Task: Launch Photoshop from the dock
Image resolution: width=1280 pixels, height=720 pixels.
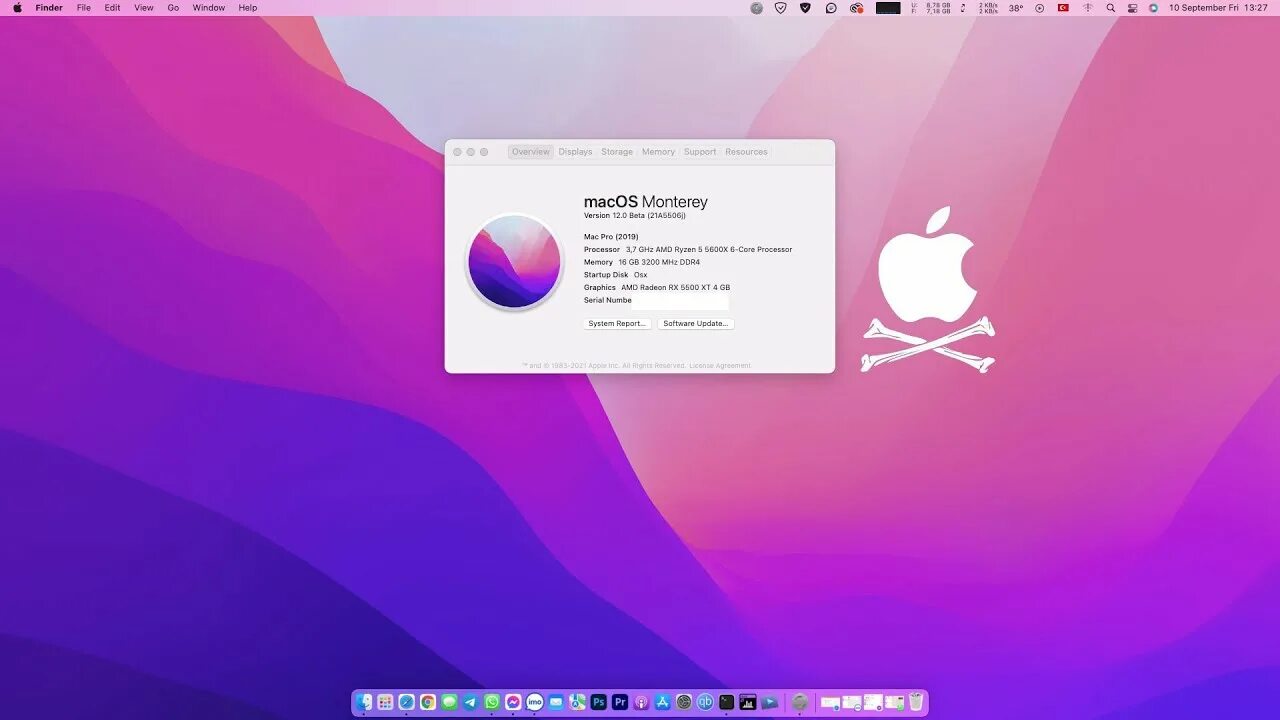Action: point(599,702)
